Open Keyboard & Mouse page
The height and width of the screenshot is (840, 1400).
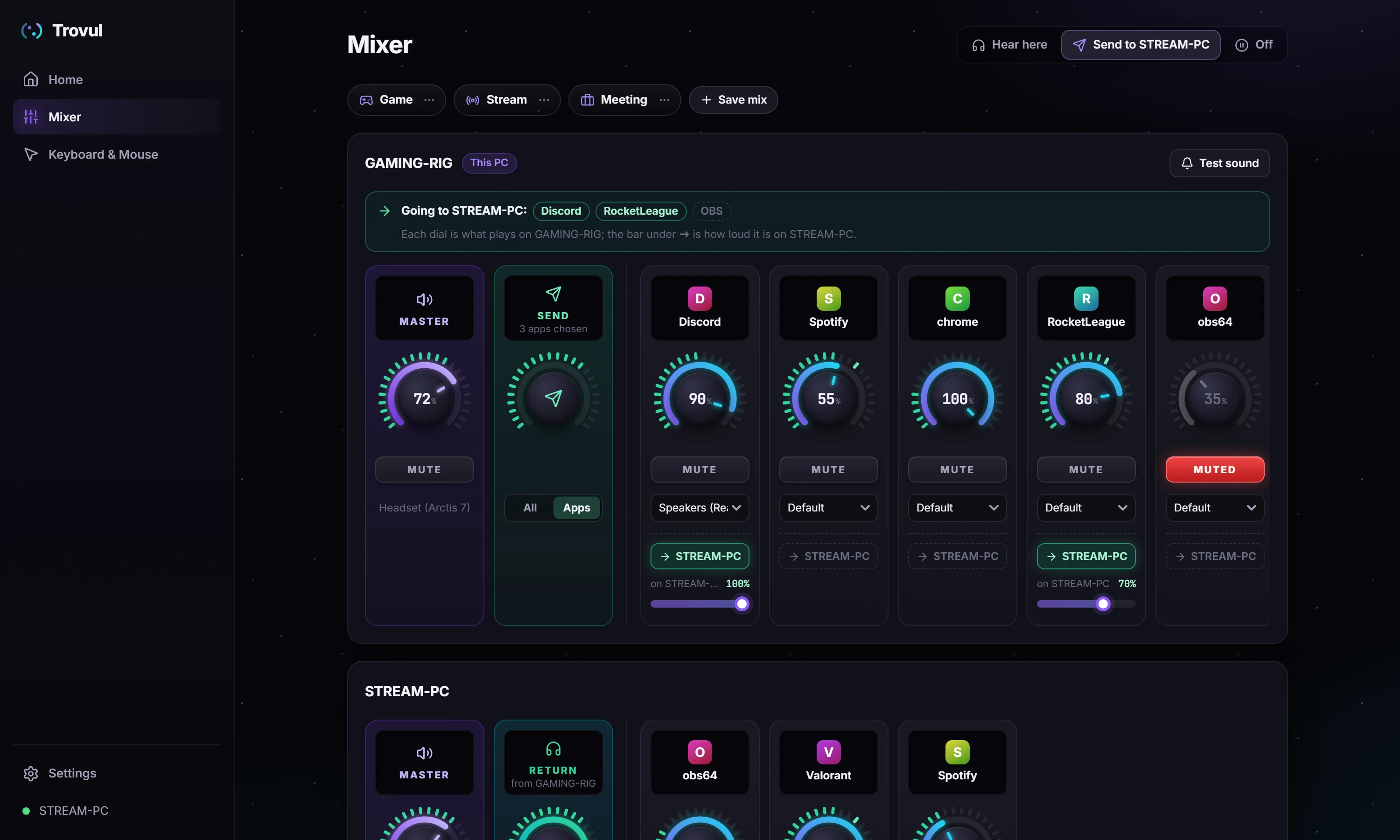117,154
